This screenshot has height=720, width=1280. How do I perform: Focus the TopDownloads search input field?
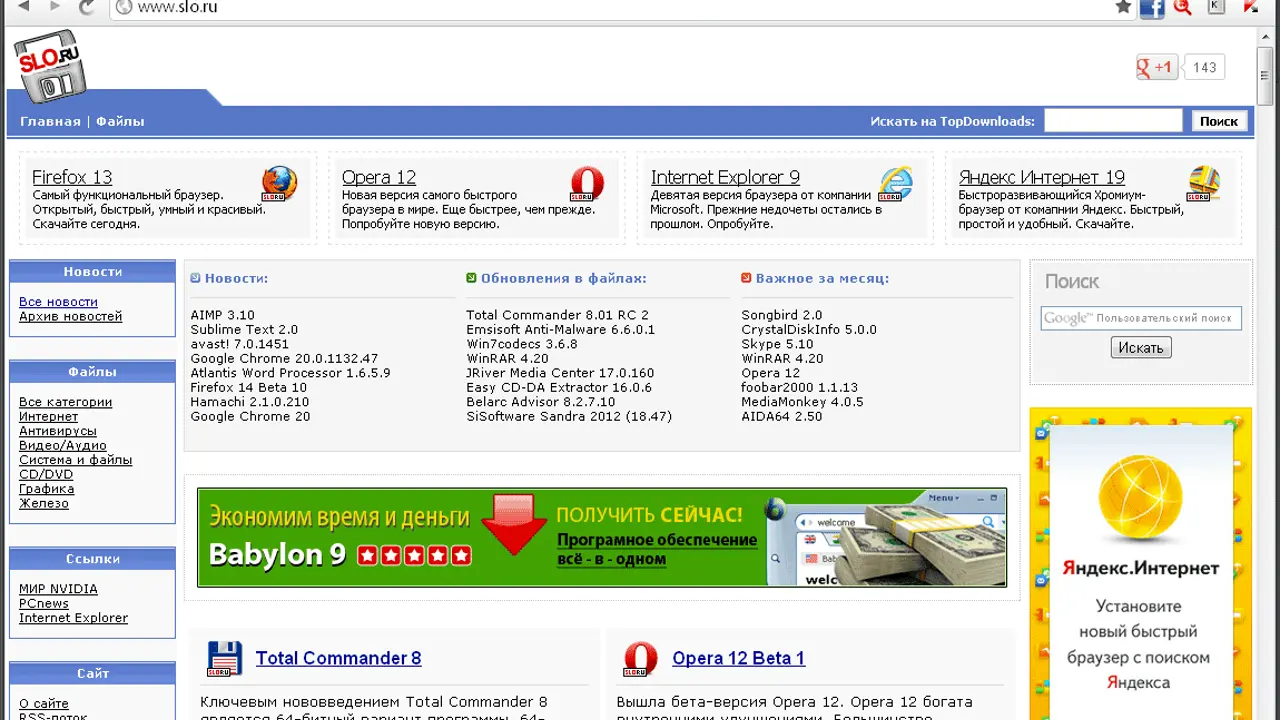pos(1112,121)
